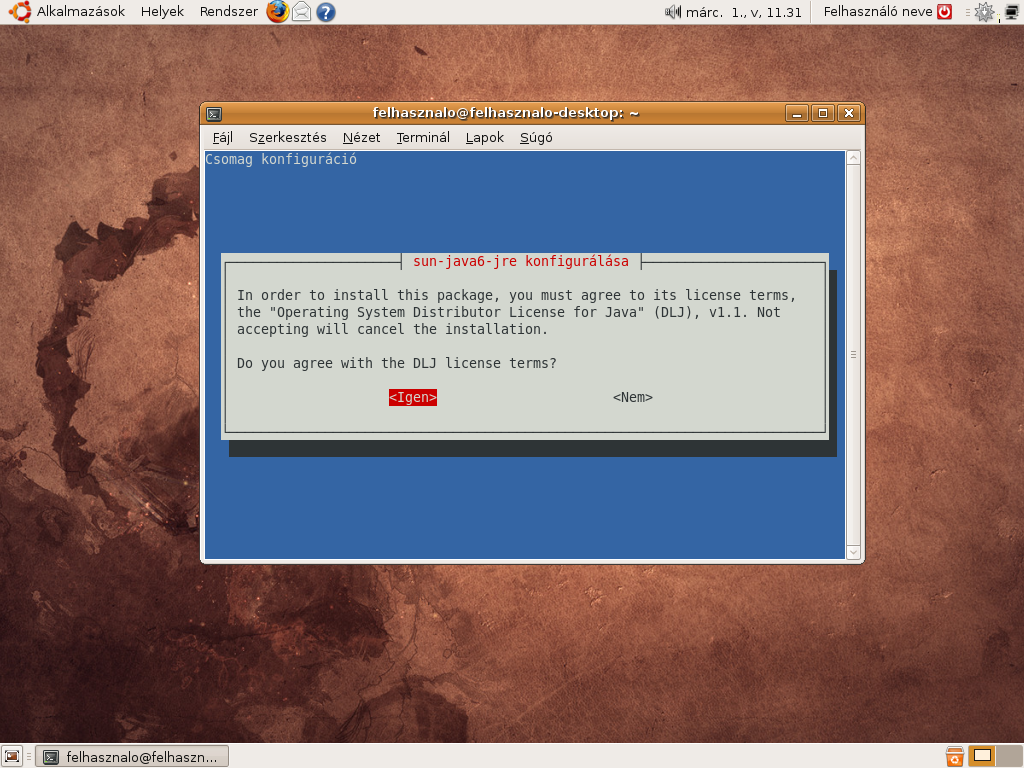Open the Súgó menu
The height and width of the screenshot is (768, 1024).
pyautogui.click(x=536, y=138)
